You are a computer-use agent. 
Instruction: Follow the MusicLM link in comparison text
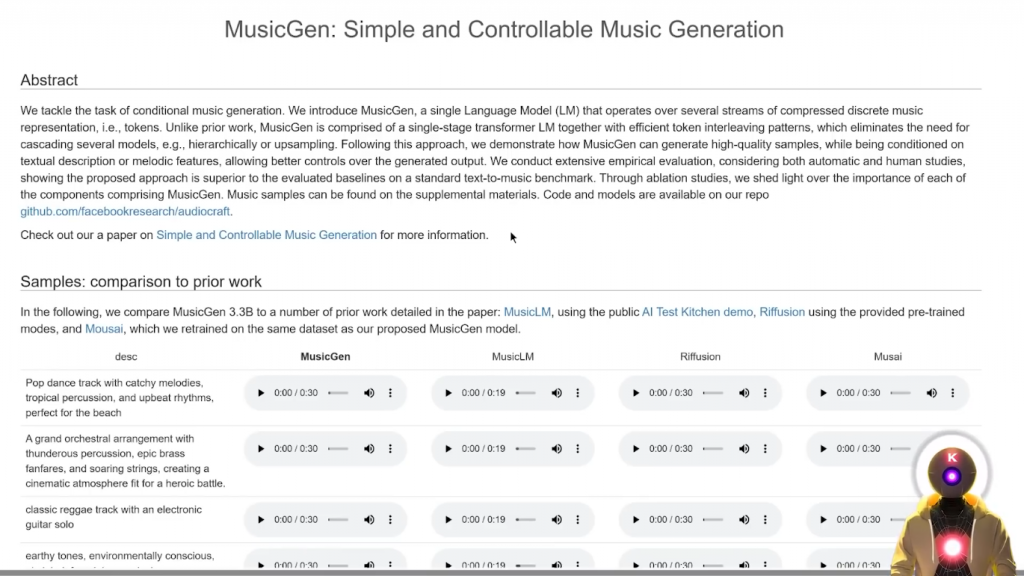click(x=526, y=312)
